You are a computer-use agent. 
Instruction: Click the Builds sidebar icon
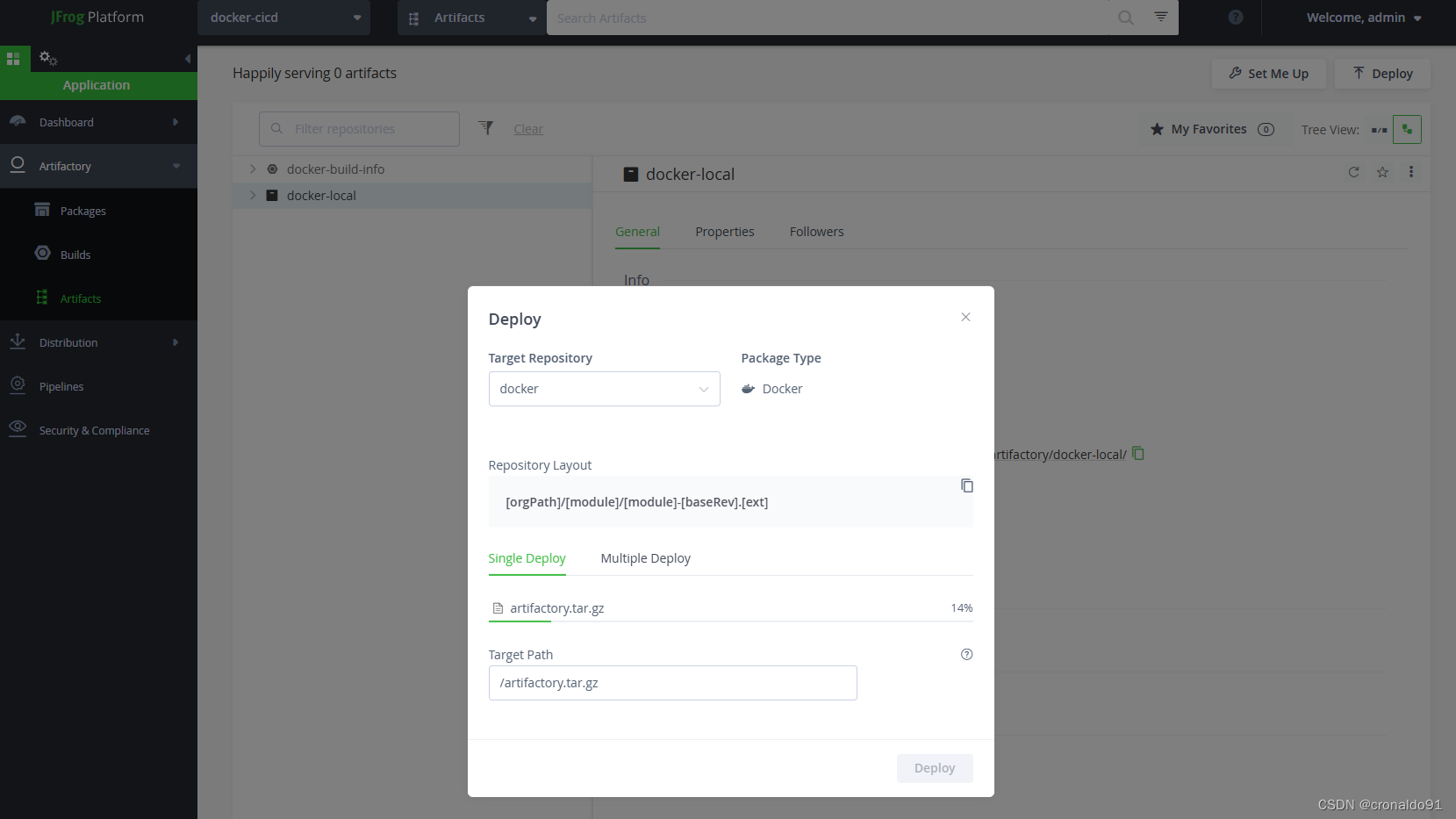tap(42, 254)
